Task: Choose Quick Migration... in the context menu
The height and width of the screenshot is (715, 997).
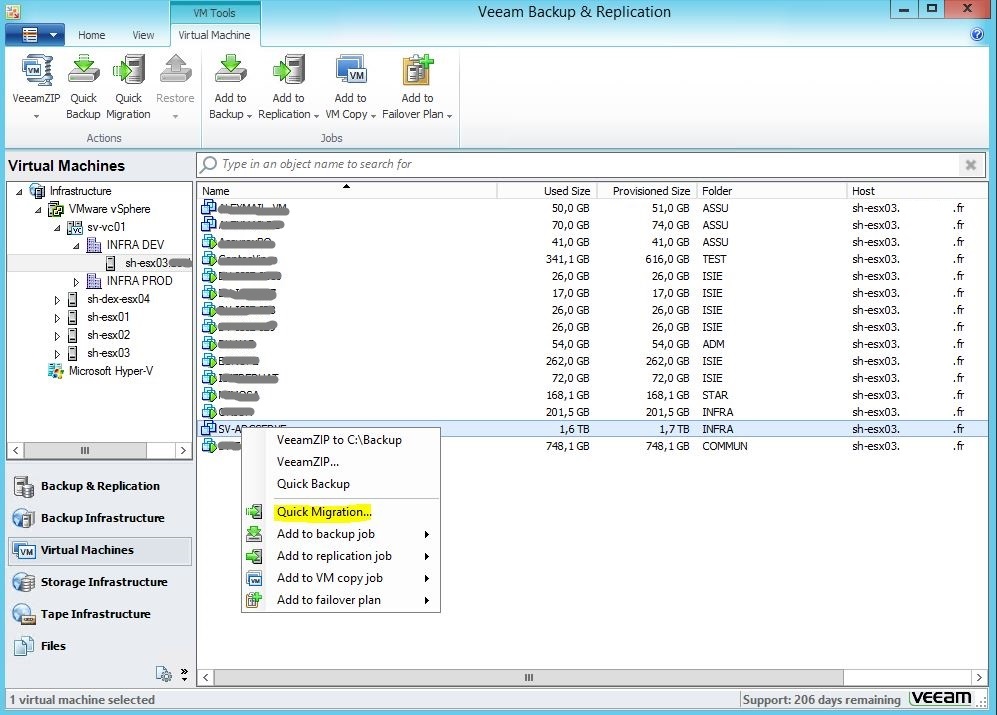Action: [x=341, y=511]
